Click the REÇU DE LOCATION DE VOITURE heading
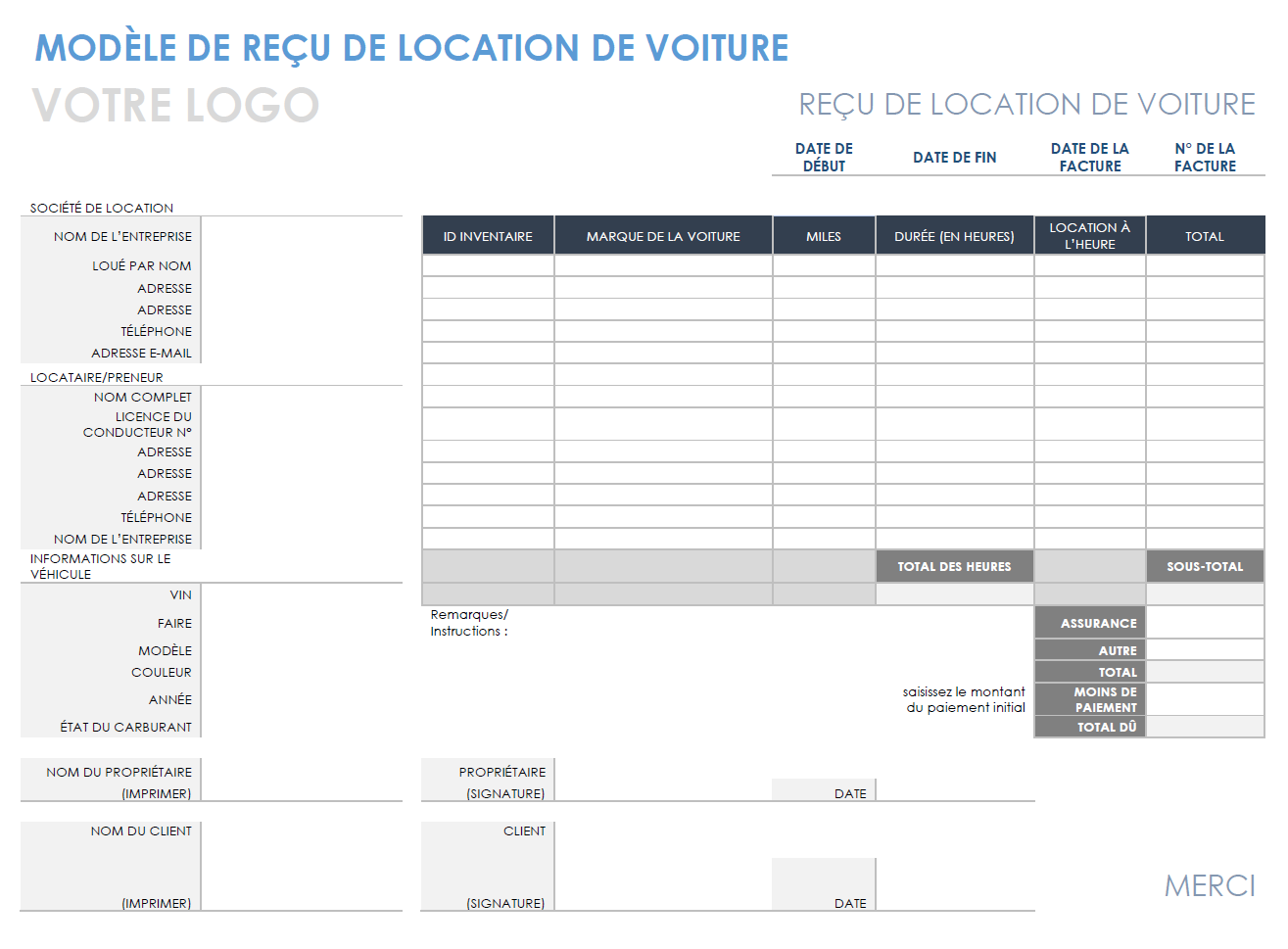The image size is (1288, 949). (x=1026, y=104)
